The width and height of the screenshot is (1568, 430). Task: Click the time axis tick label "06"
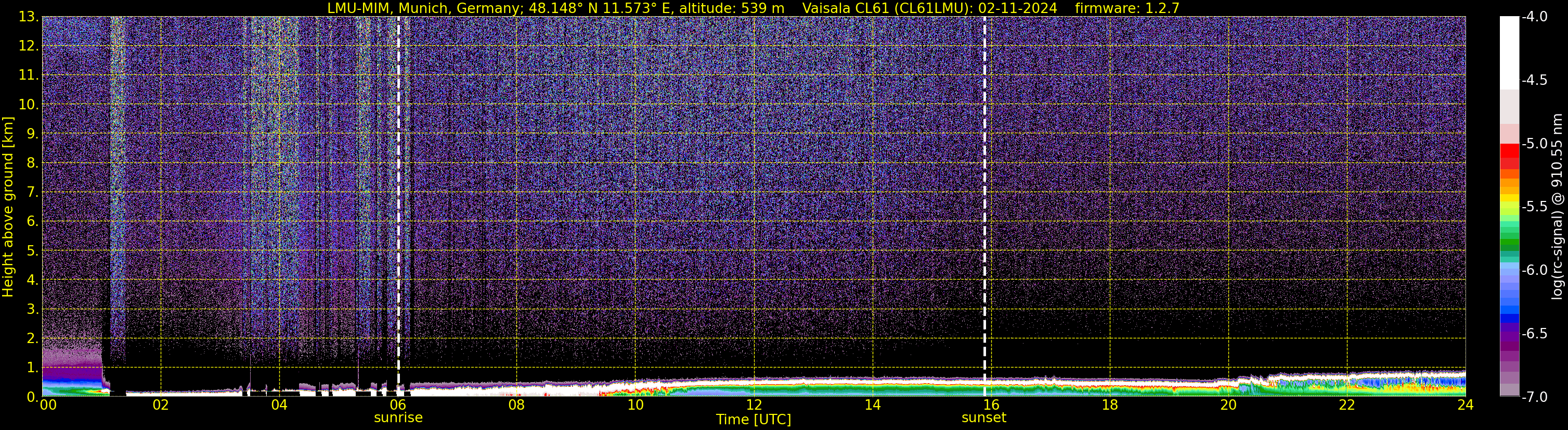(398, 405)
